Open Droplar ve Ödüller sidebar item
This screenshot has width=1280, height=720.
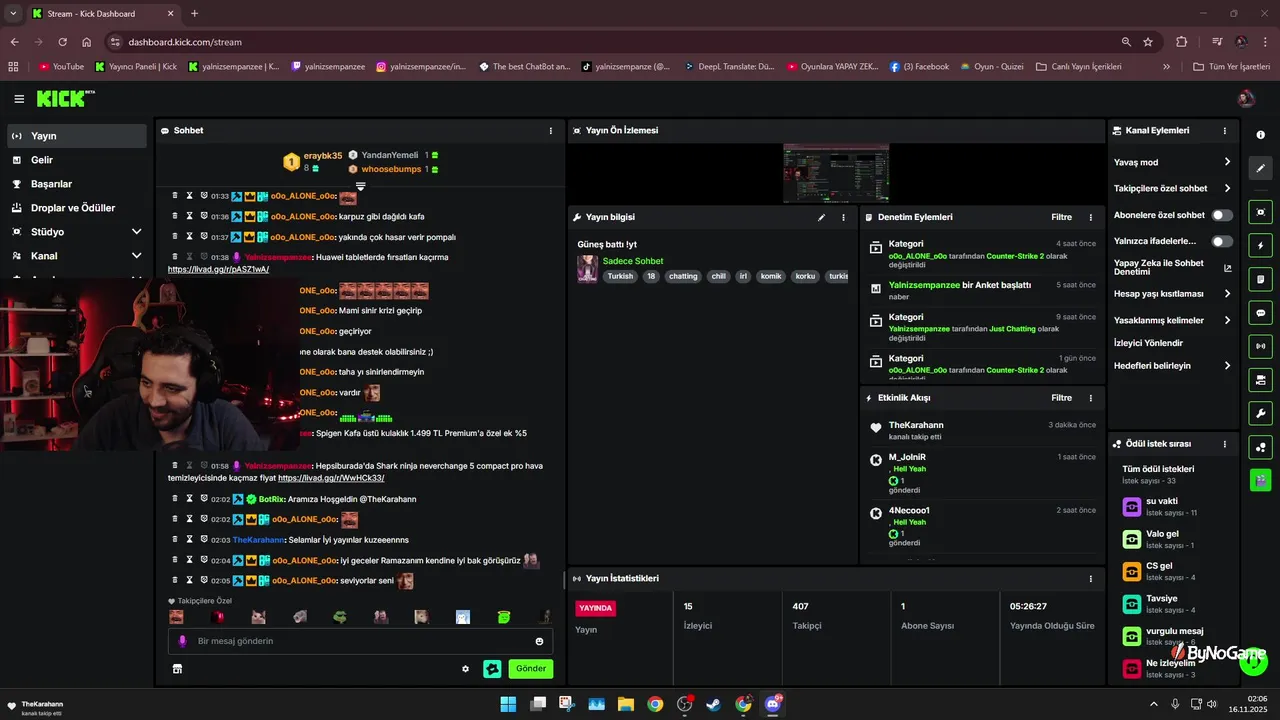[x=77, y=208]
